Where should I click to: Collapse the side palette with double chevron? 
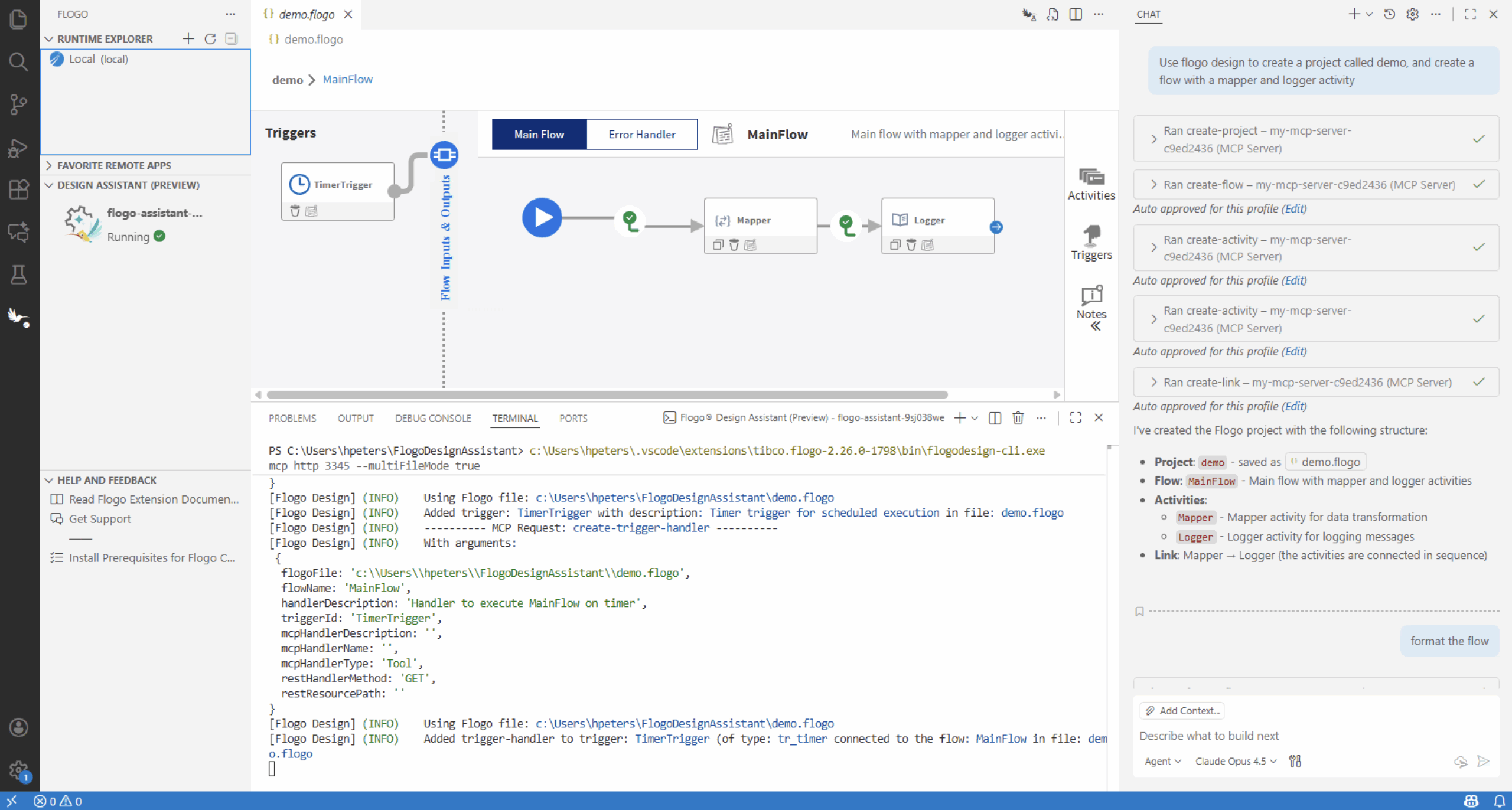1095,326
